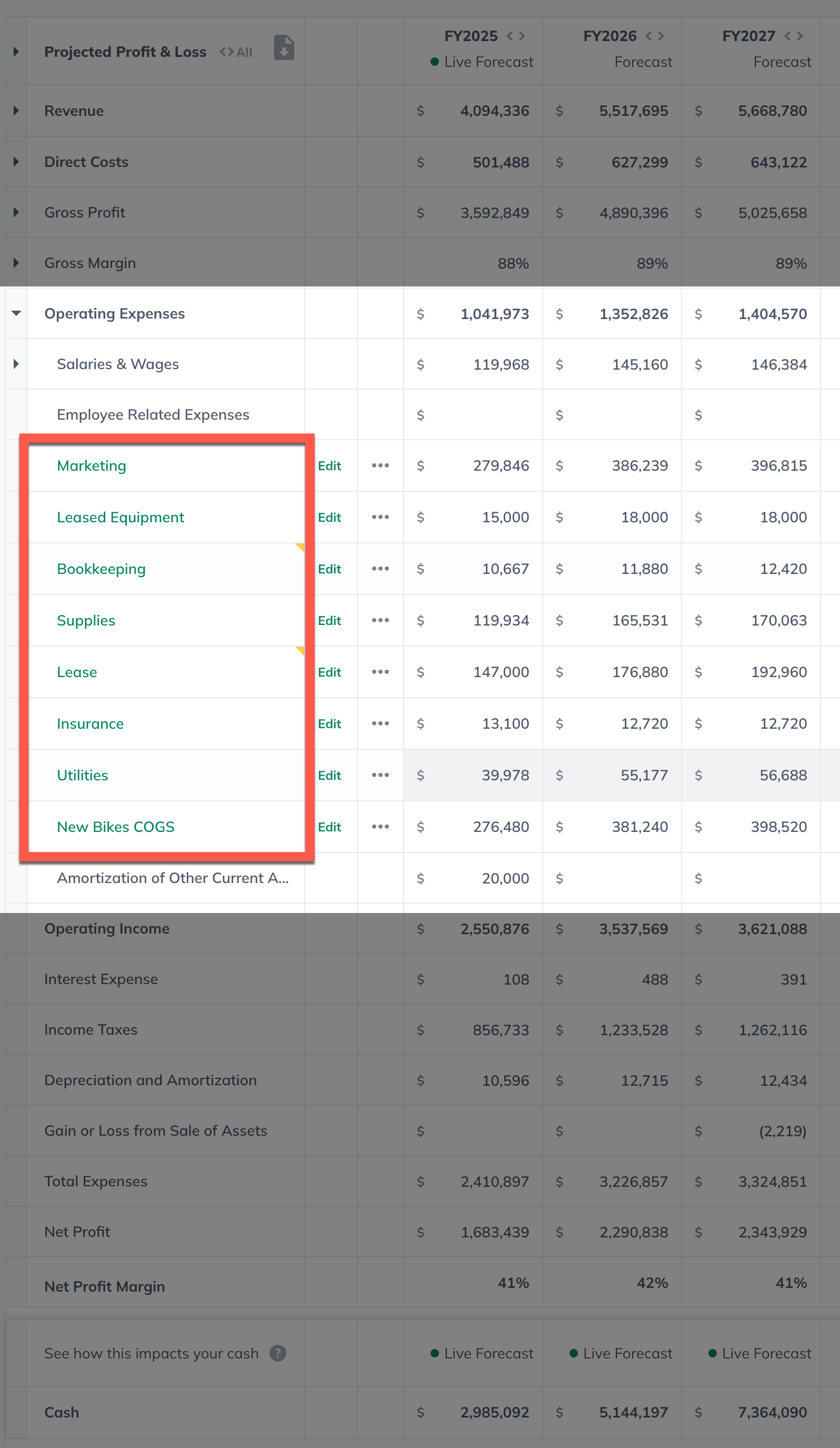
Task: Toggle the All columns view switcher
Action: [236, 52]
